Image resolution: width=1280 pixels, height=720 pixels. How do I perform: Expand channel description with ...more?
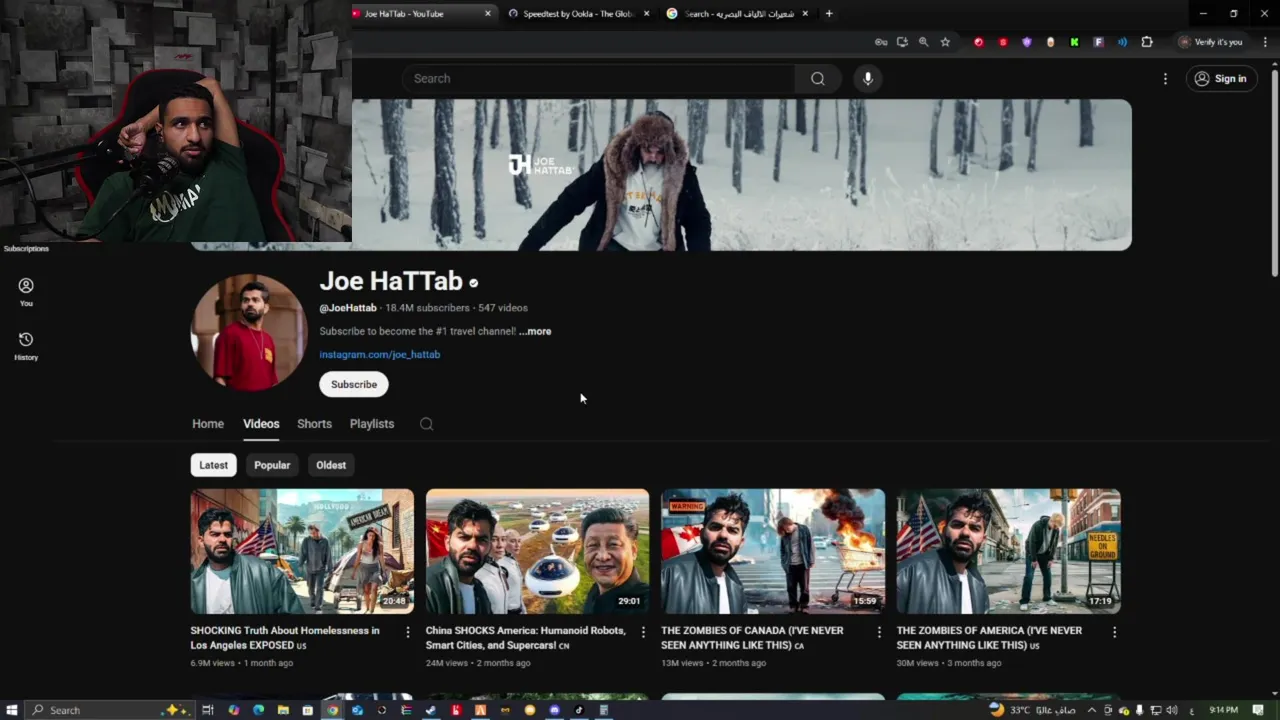535,331
